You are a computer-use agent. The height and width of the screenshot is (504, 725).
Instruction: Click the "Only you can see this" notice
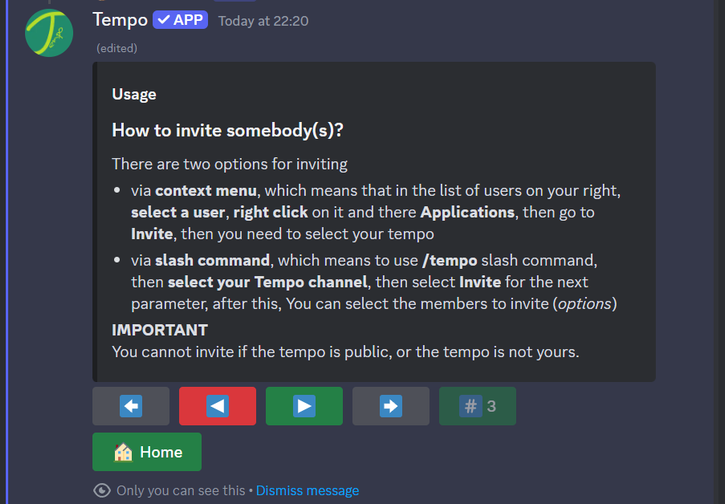[x=180, y=491]
